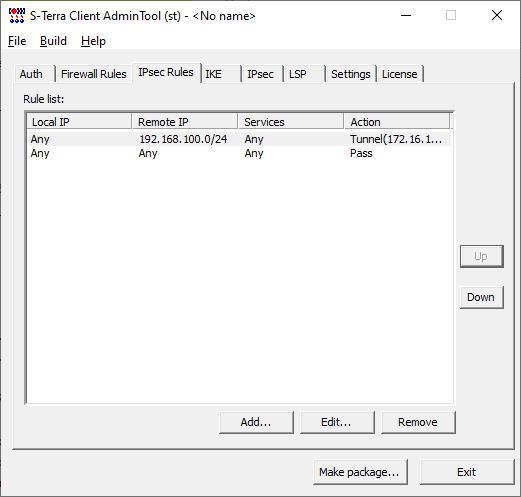Add a new IPsec rule

click(256, 422)
